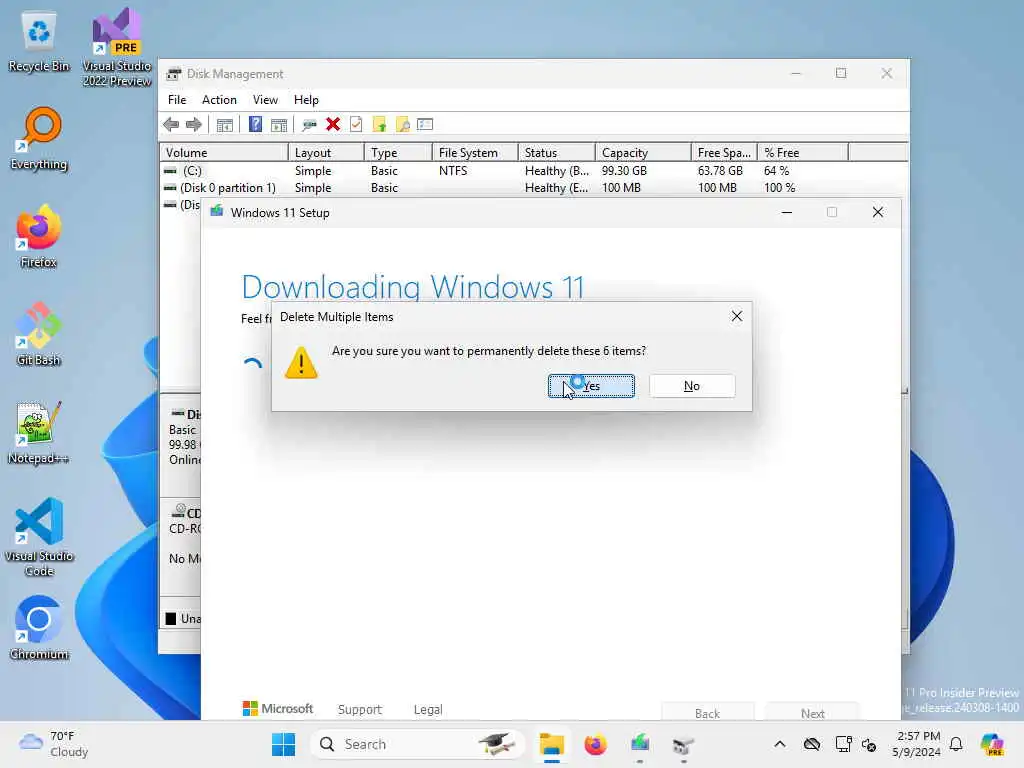
Task: Click the OneDrive cloud tray icon
Action: click(x=812, y=744)
